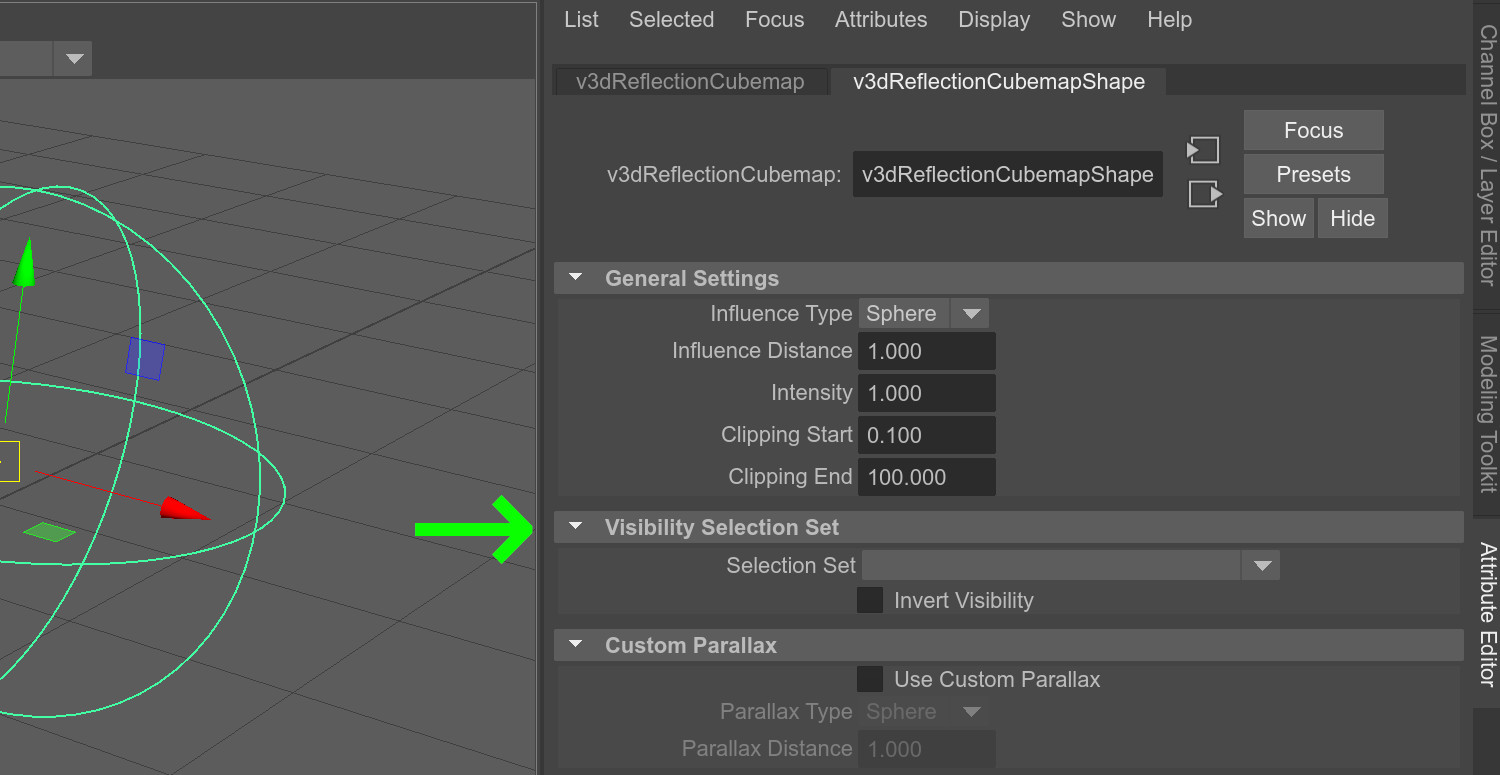The height and width of the screenshot is (775, 1500).
Task: Open the Attributes menu
Action: click(881, 19)
